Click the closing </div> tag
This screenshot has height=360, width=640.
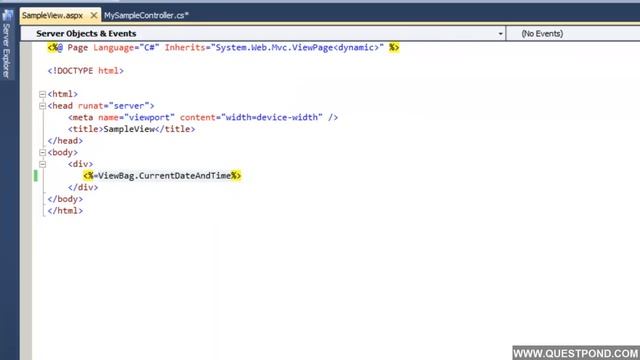(83, 187)
